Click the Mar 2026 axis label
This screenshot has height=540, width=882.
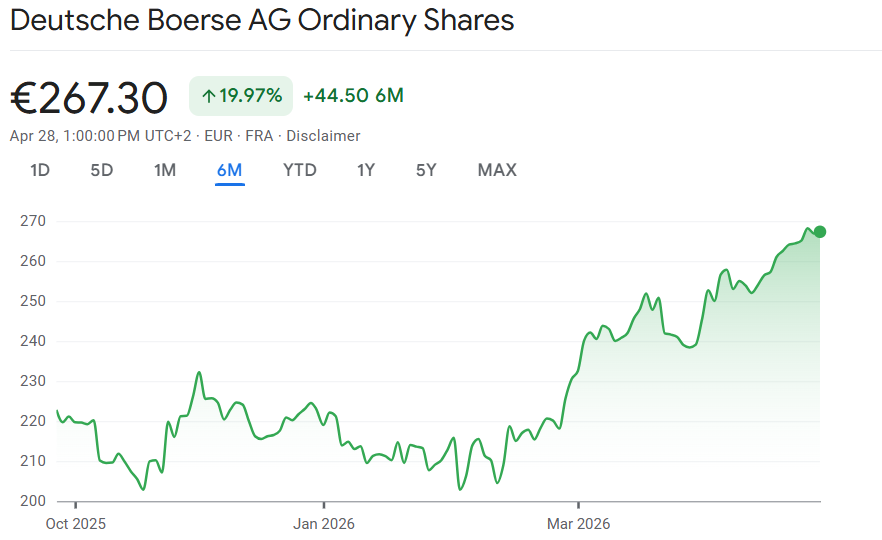point(578,523)
